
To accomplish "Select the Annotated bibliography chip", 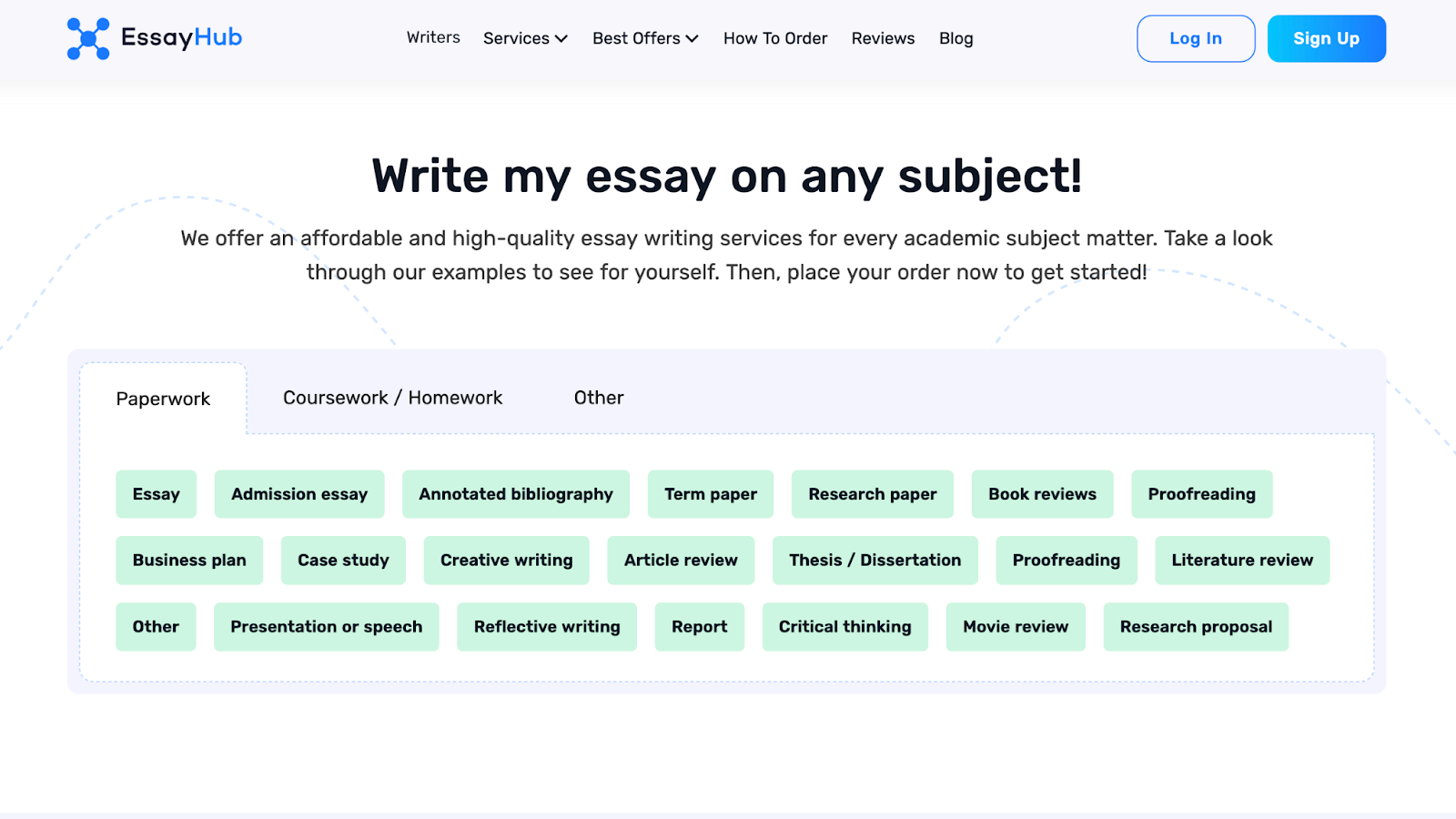I will click(x=515, y=494).
